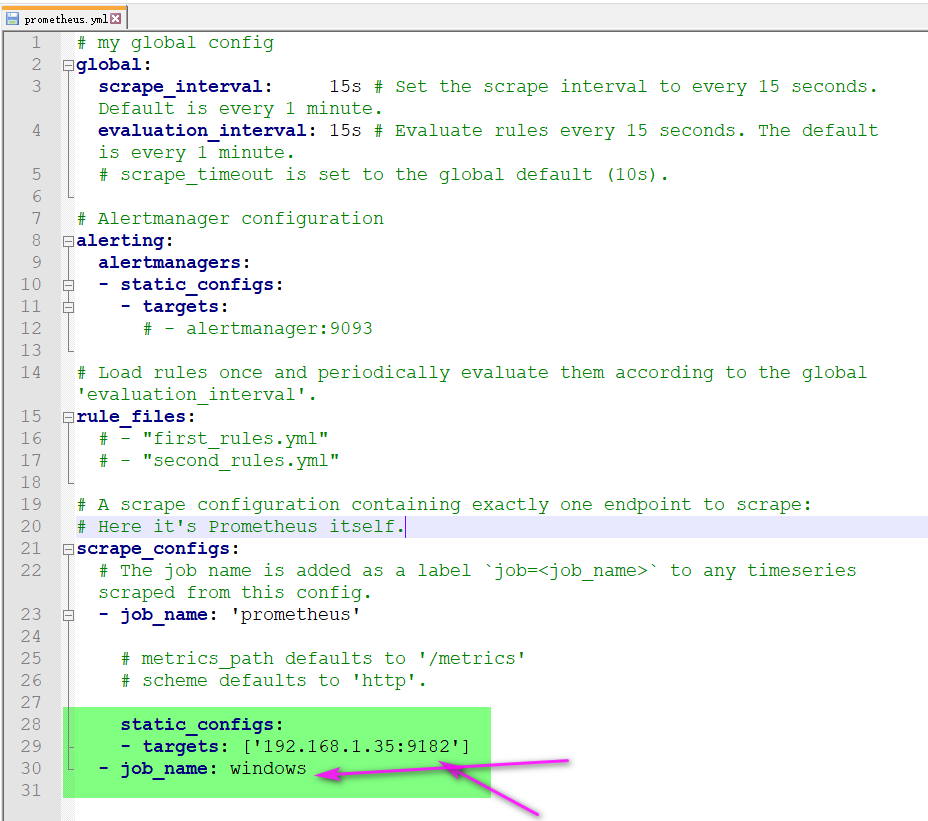928x821 pixels.
Task: Collapse the static_configs fold marker on line 10
Action: coord(69,285)
